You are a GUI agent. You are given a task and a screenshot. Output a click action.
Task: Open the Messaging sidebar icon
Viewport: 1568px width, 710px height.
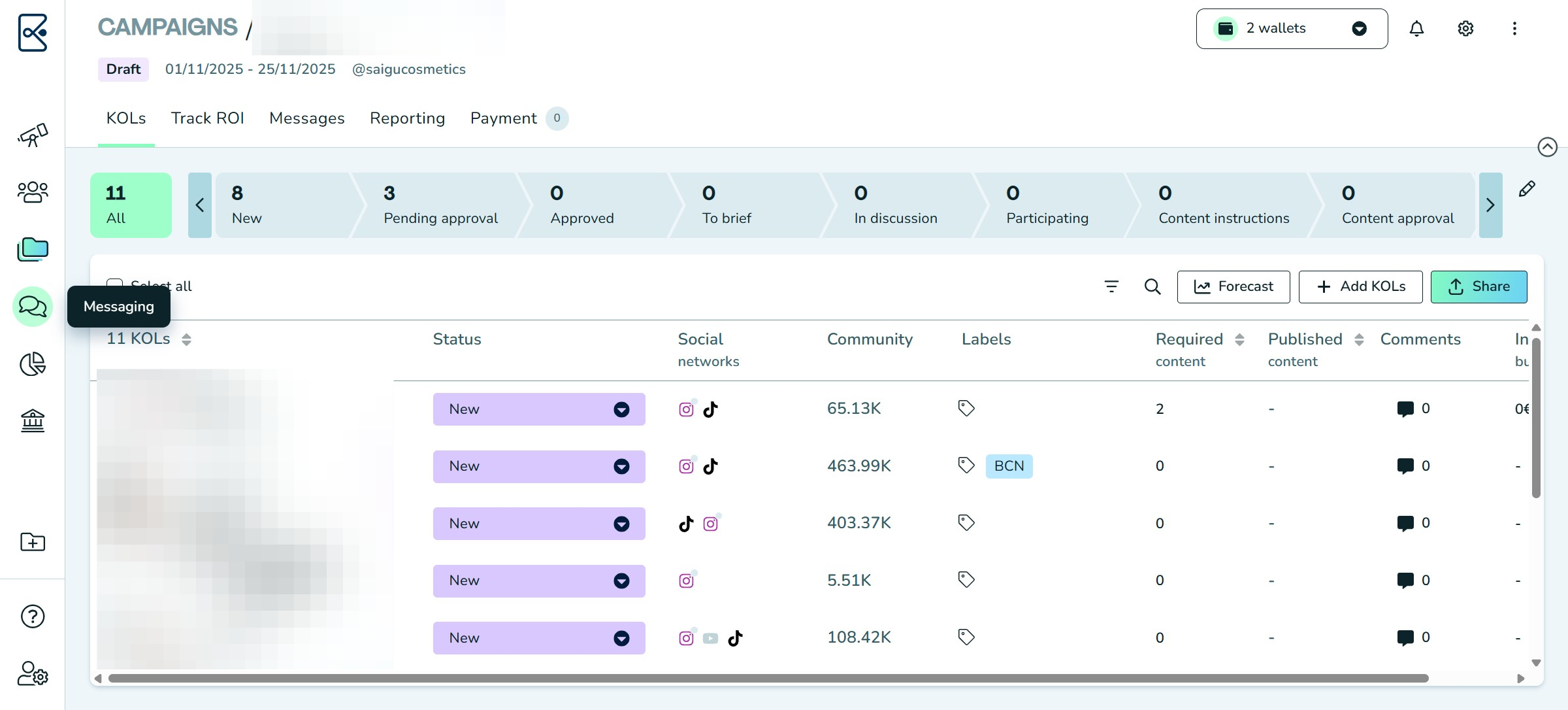pyautogui.click(x=33, y=306)
